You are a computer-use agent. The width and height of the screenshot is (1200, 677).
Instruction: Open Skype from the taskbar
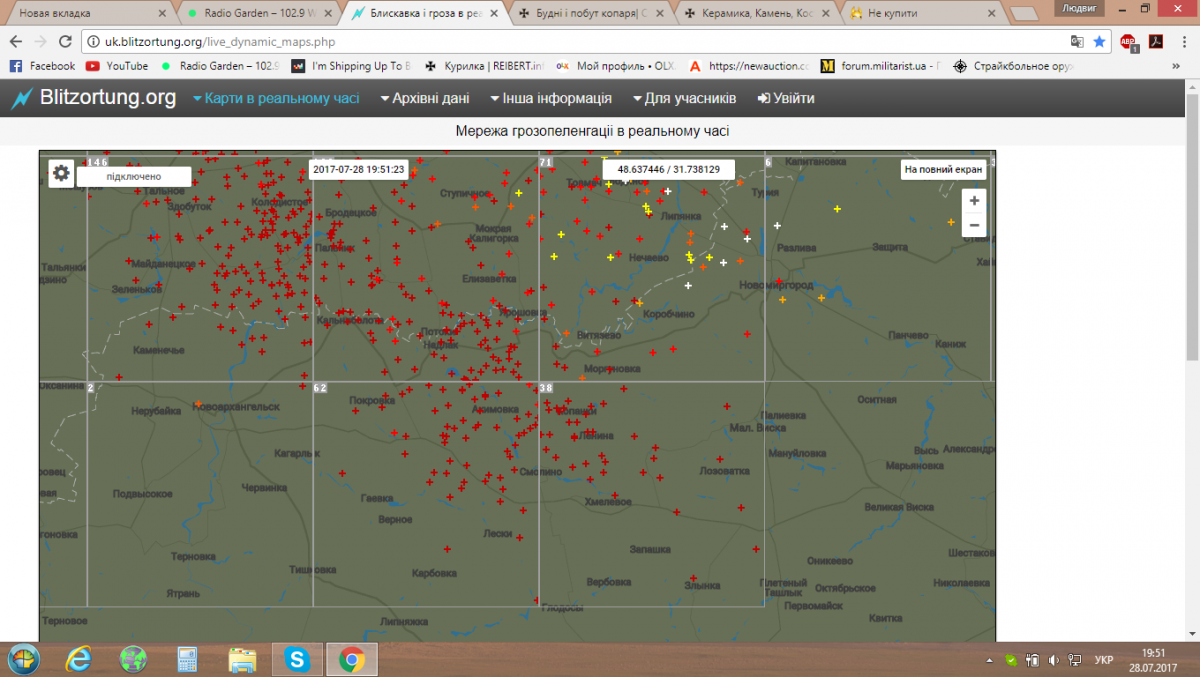(296, 659)
